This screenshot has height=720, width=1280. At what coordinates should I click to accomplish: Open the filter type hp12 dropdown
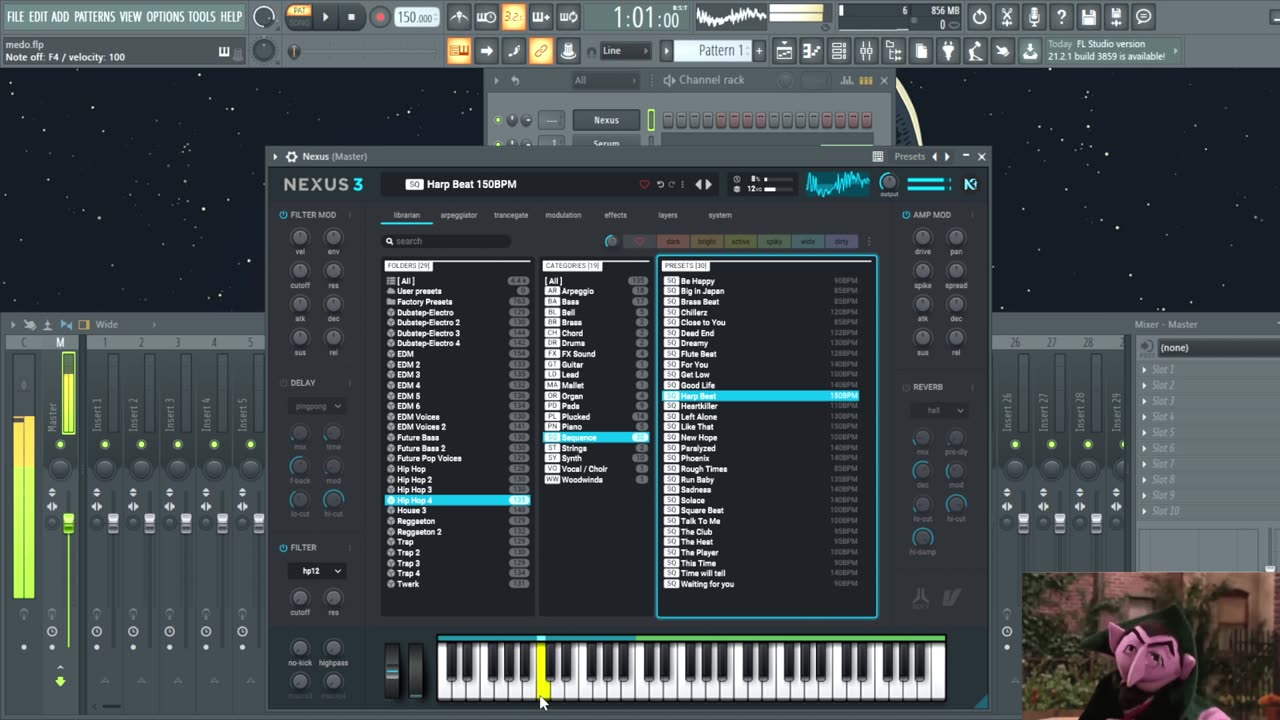pos(317,571)
